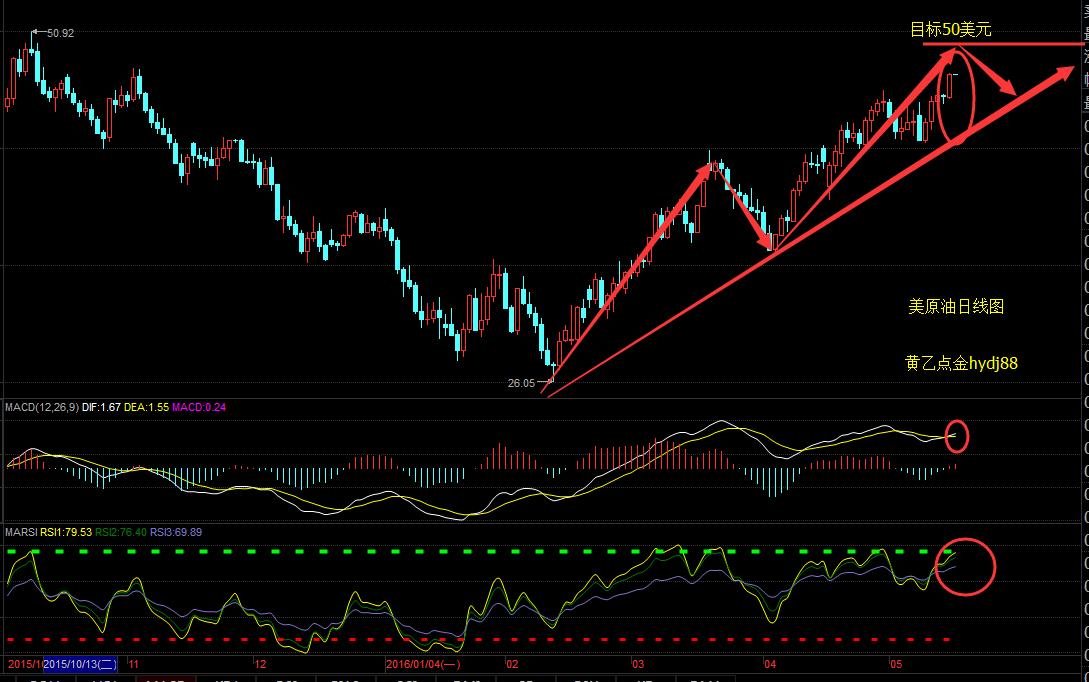The image size is (1089, 682).
Task: Click the 2016/01/04 date marker
Action: click(x=423, y=664)
